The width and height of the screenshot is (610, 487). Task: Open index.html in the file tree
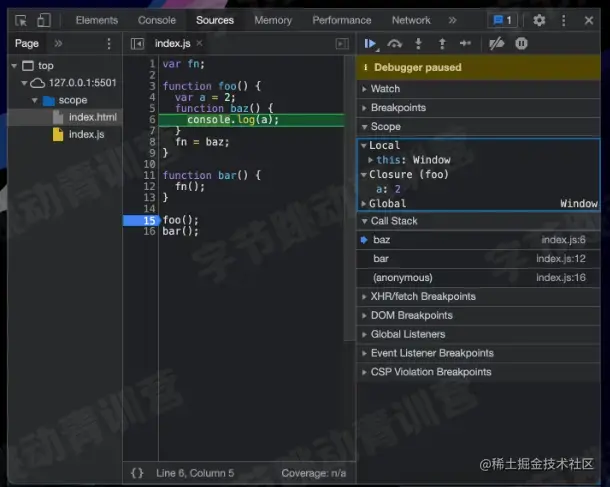93,117
